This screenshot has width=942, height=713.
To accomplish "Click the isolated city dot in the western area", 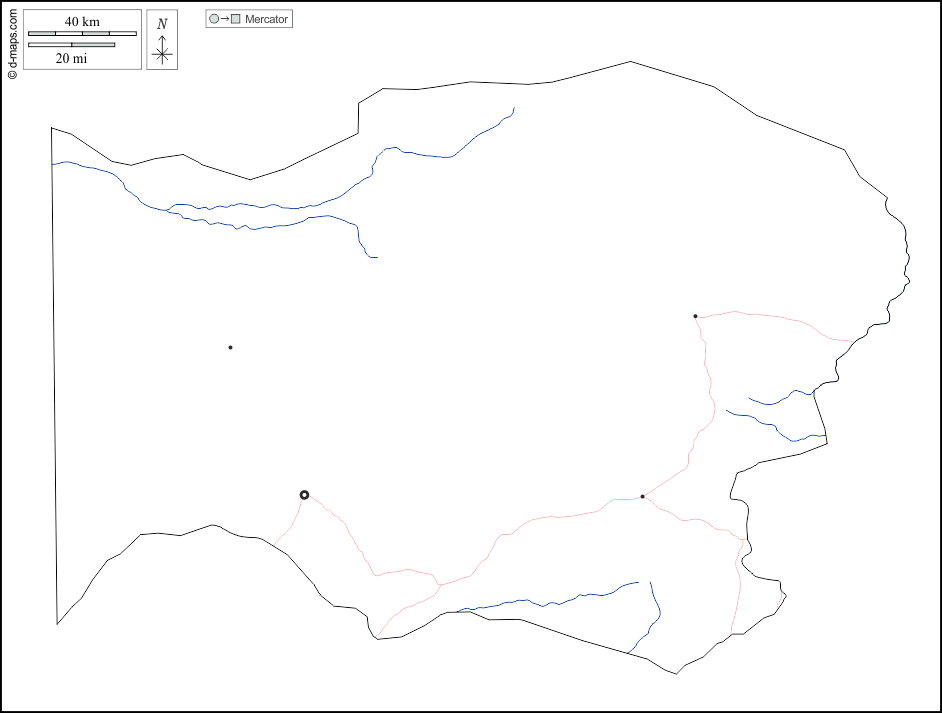I will click(x=230, y=347).
